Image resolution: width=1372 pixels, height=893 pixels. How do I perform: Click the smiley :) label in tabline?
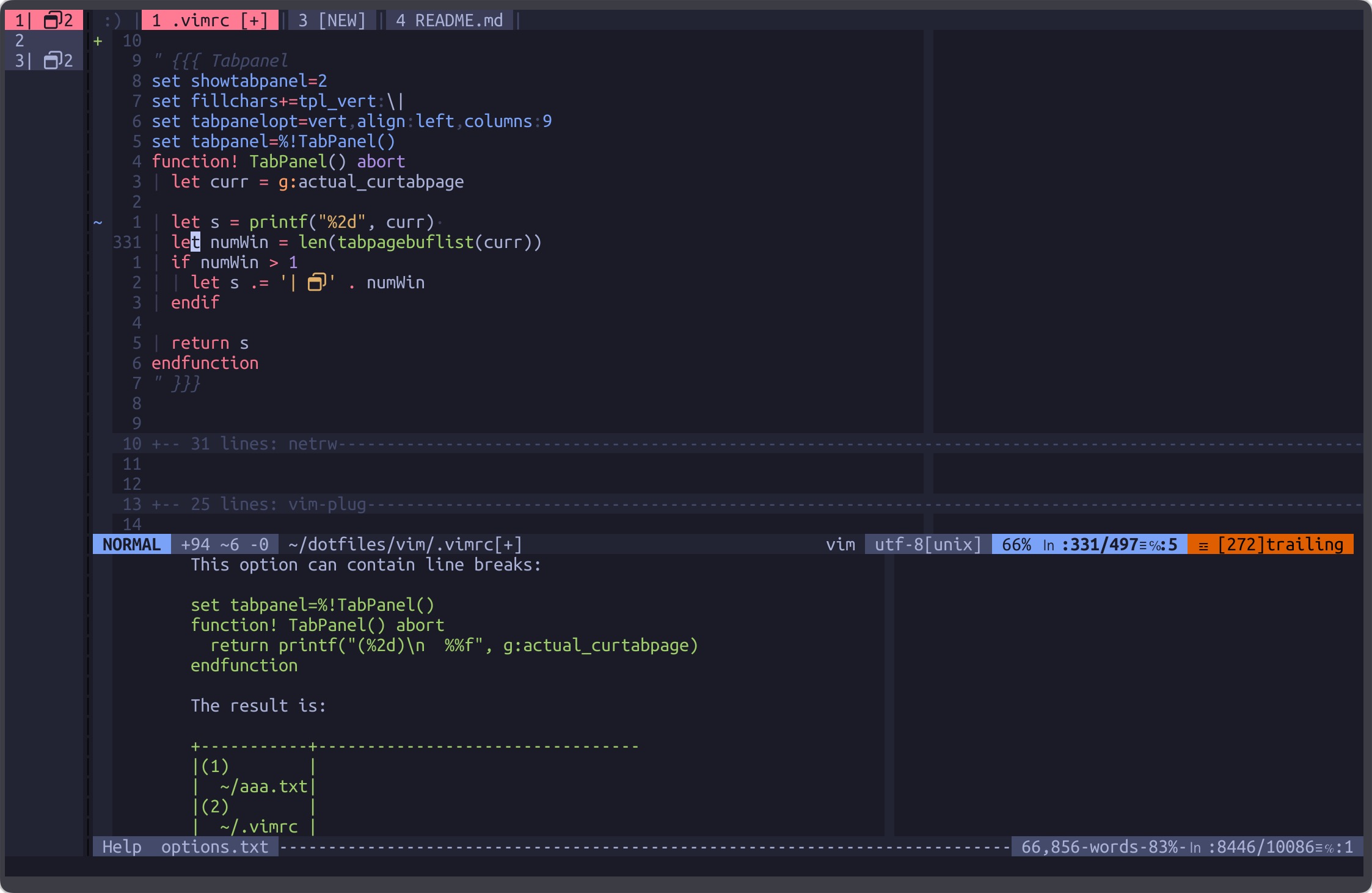[112, 20]
